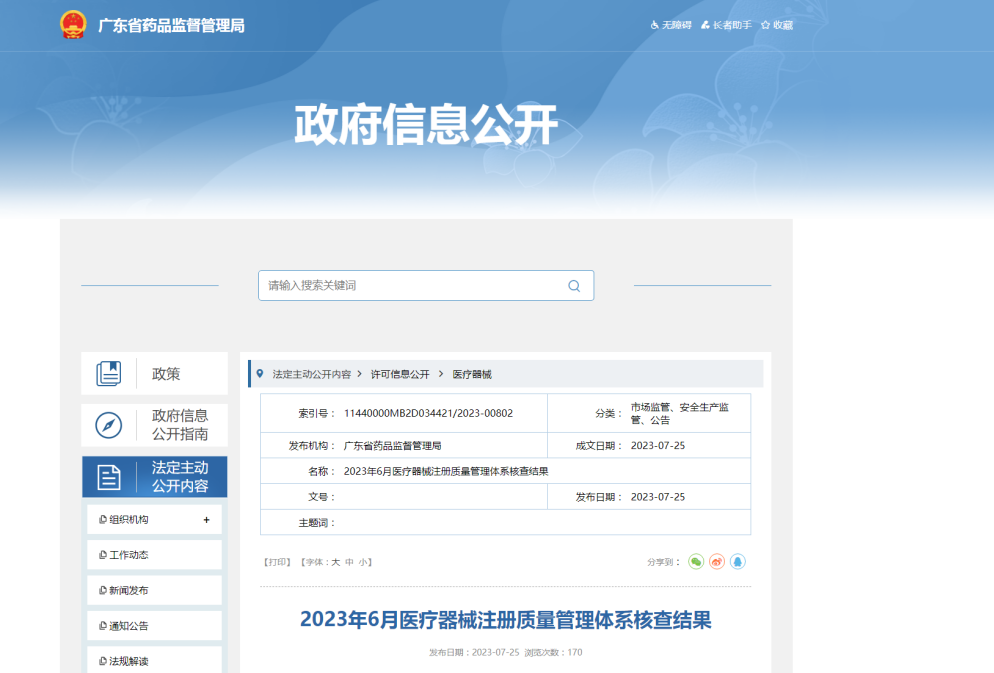994x673 pixels.
Task: Click the 收藏 star icon
Action: 766,25
